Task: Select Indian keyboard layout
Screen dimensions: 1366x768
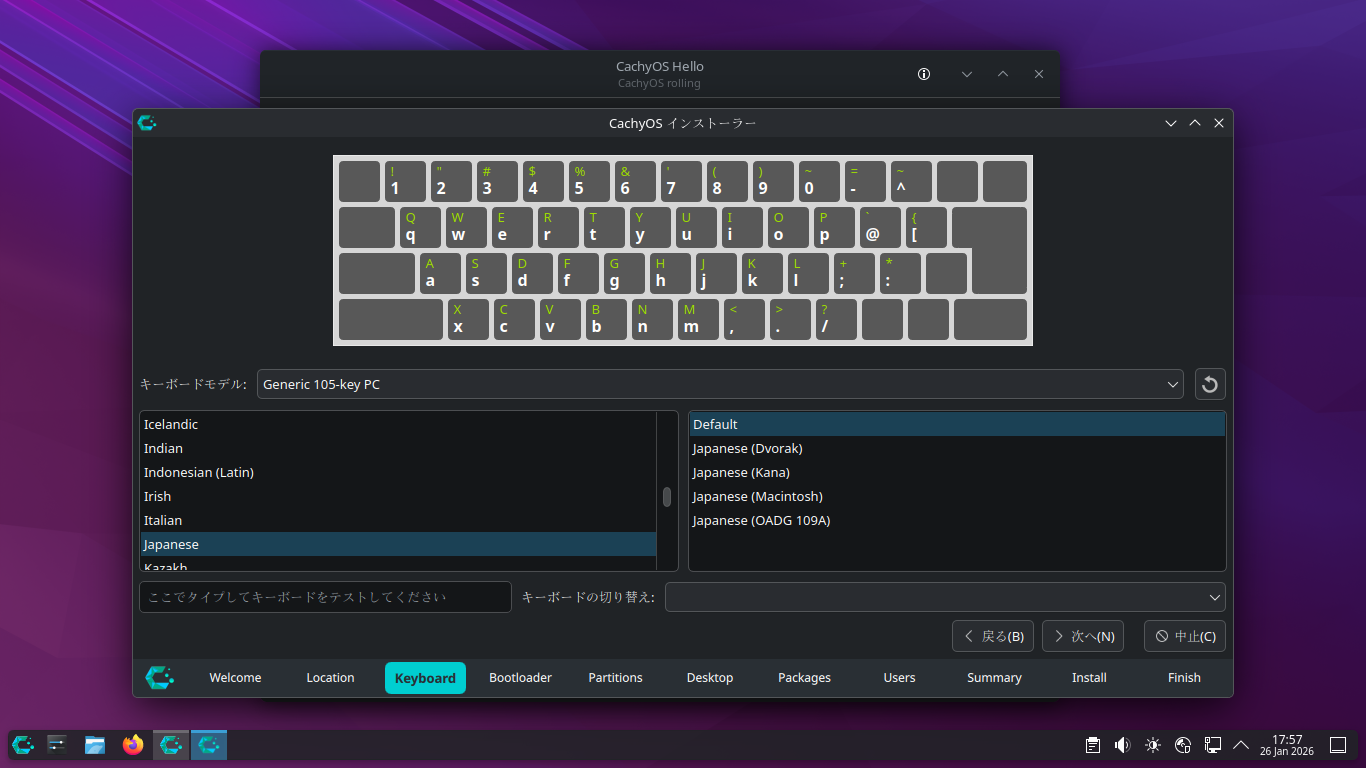Action: (398, 448)
